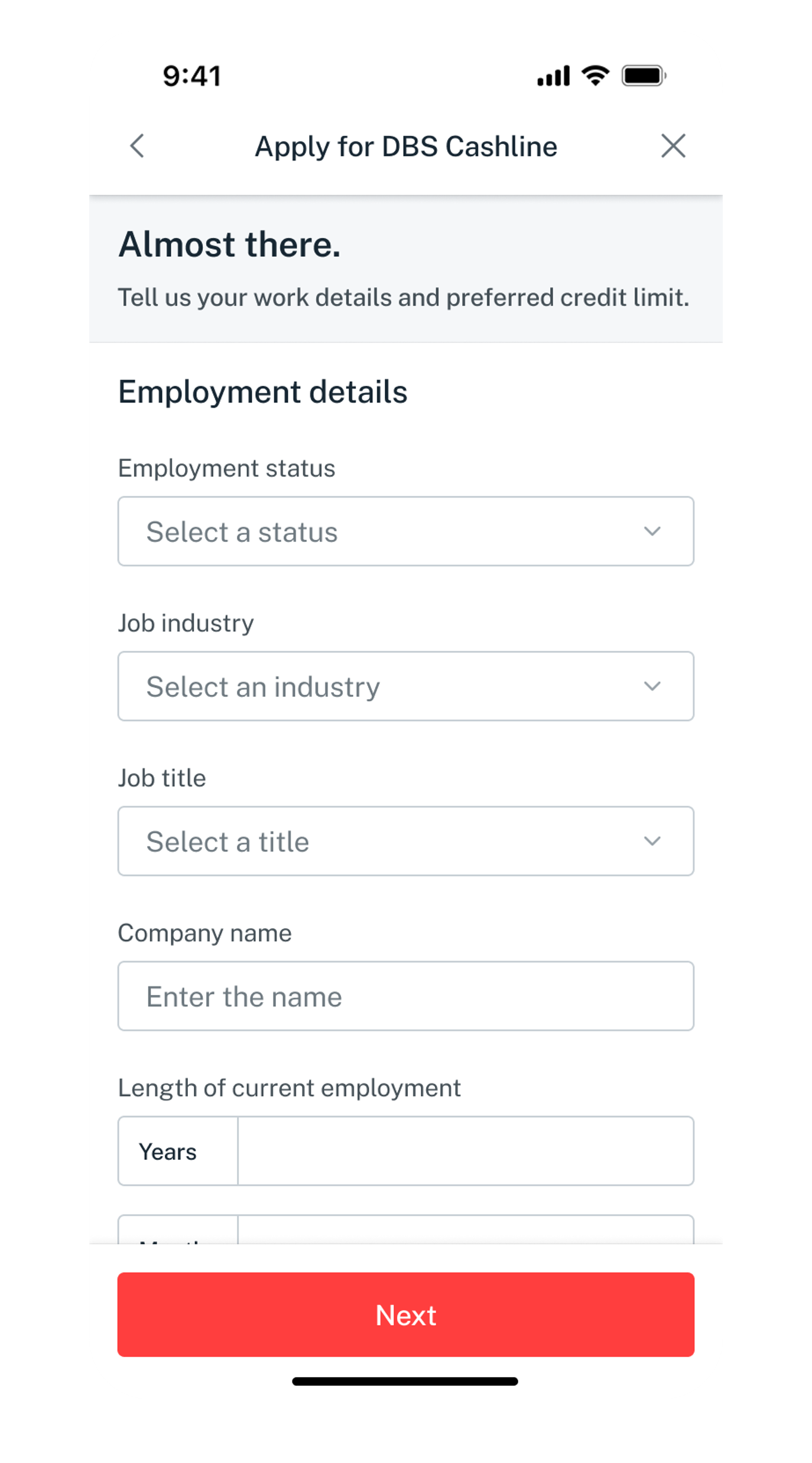
Task: Tap the battery indicator icon
Action: coord(643,75)
